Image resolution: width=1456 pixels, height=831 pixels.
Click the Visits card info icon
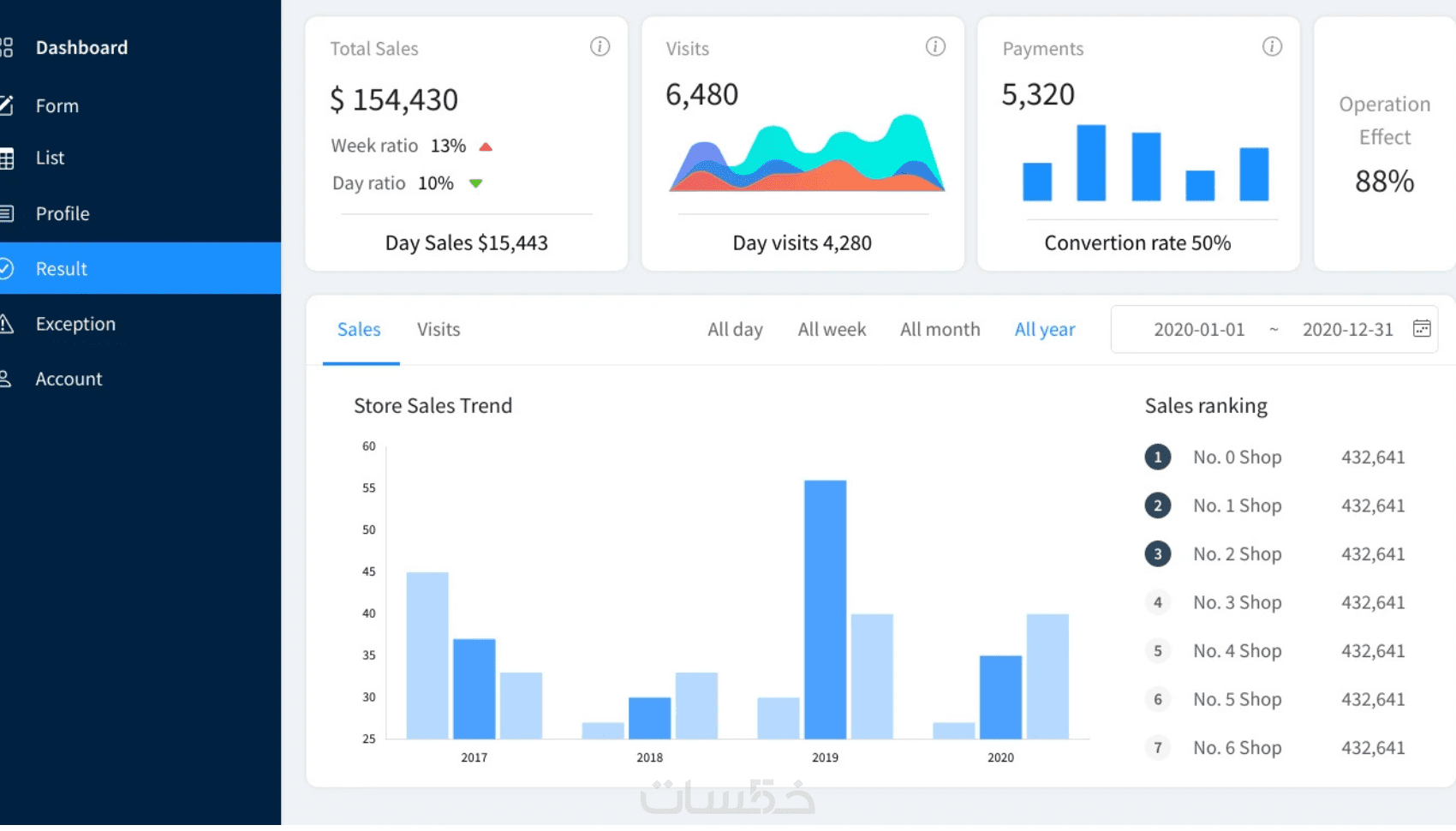(x=935, y=47)
